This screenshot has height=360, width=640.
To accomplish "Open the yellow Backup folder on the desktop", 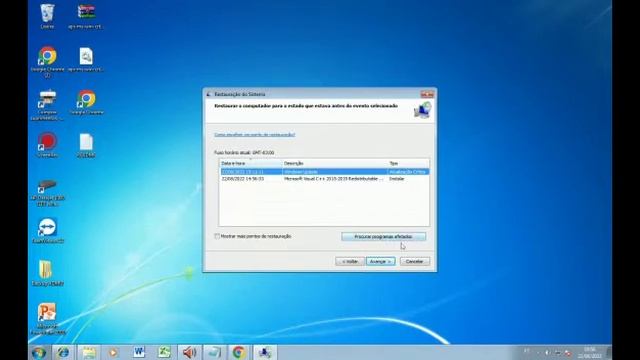I will (47, 273).
